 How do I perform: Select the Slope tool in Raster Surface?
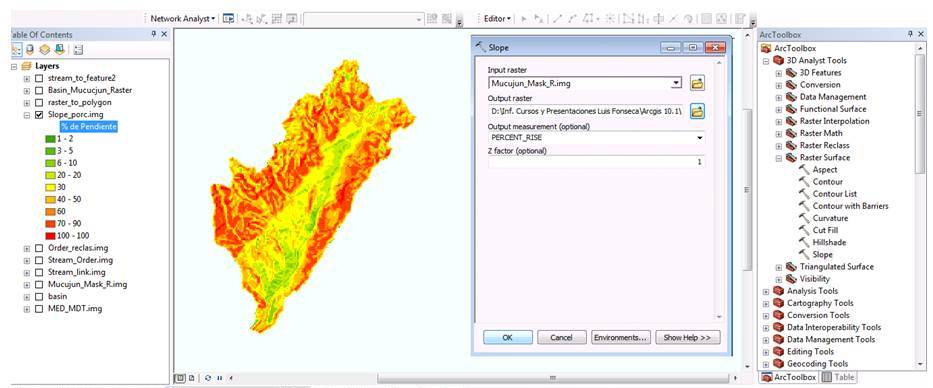822,254
